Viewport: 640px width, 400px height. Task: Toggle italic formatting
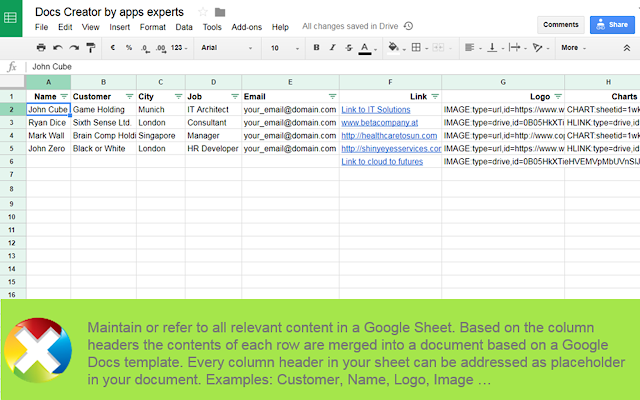pyautogui.click(x=333, y=47)
